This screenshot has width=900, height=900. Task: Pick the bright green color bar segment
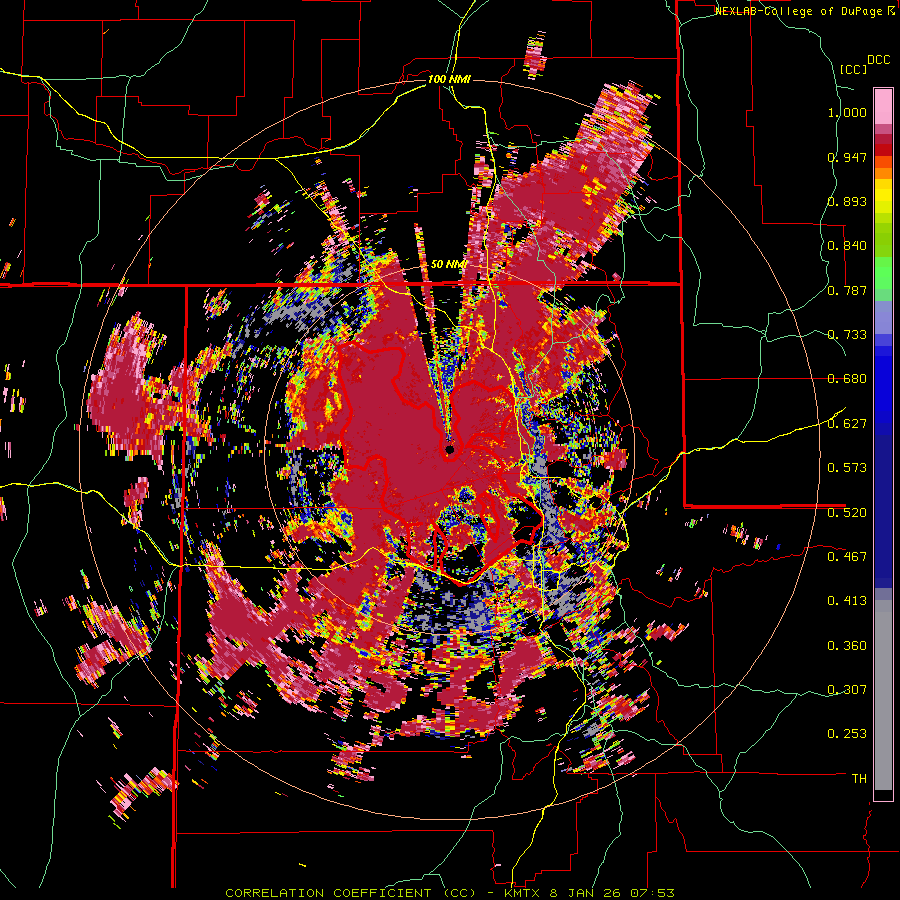tap(883, 272)
